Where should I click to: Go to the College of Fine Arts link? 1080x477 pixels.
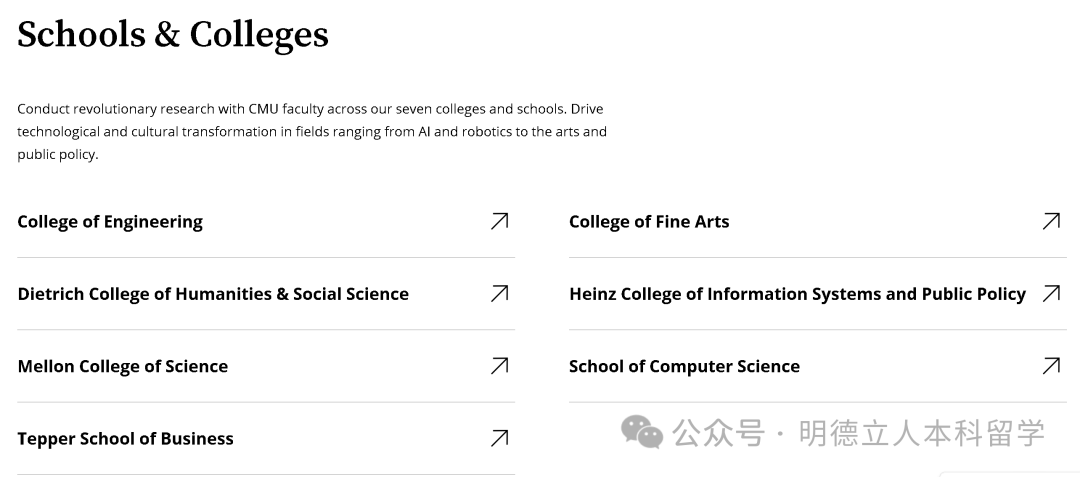(649, 222)
